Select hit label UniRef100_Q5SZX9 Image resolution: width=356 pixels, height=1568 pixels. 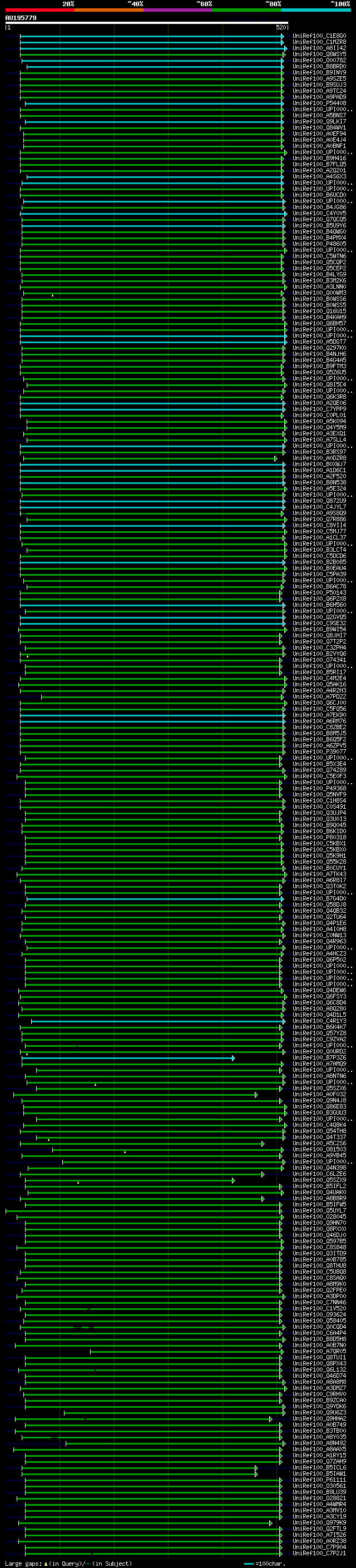pyautogui.click(x=319, y=1180)
